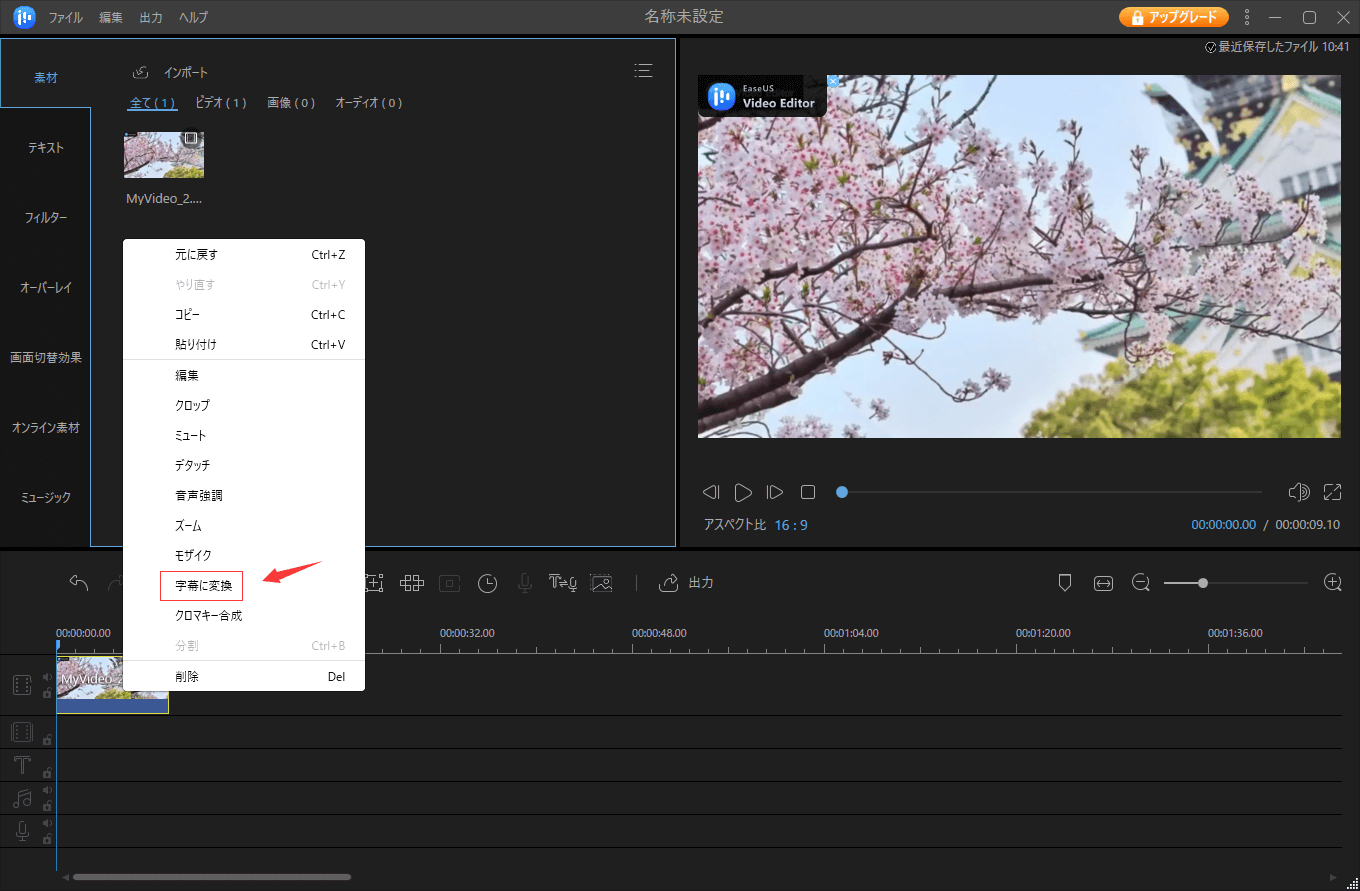Mute the main video track speaker
Image resolution: width=1360 pixels, height=891 pixels.
click(x=46, y=678)
